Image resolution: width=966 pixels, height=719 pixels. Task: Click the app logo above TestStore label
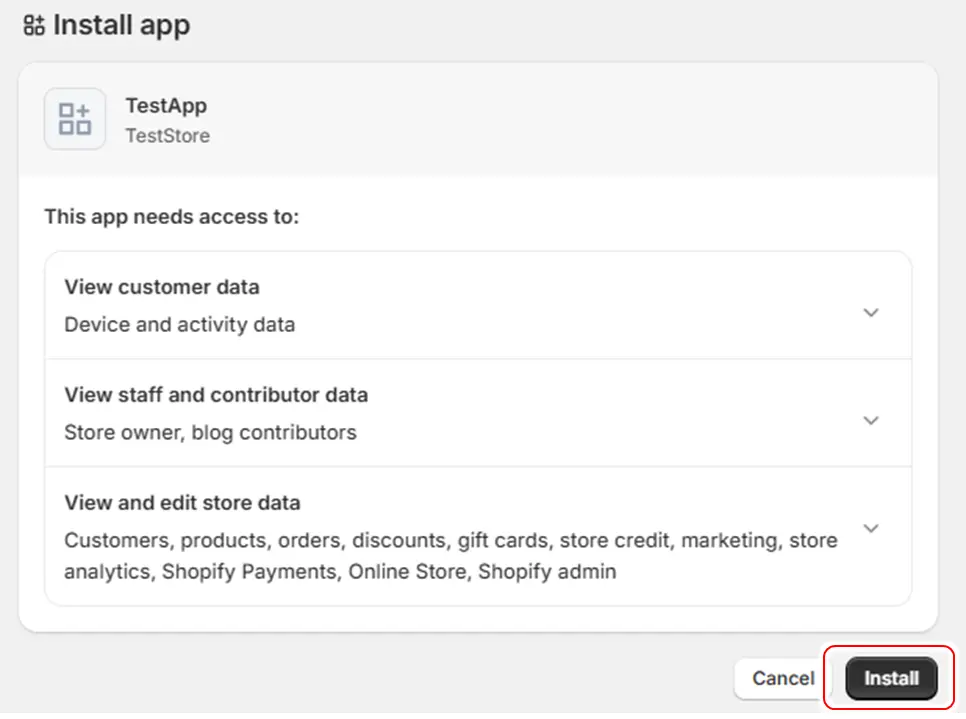tap(75, 117)
